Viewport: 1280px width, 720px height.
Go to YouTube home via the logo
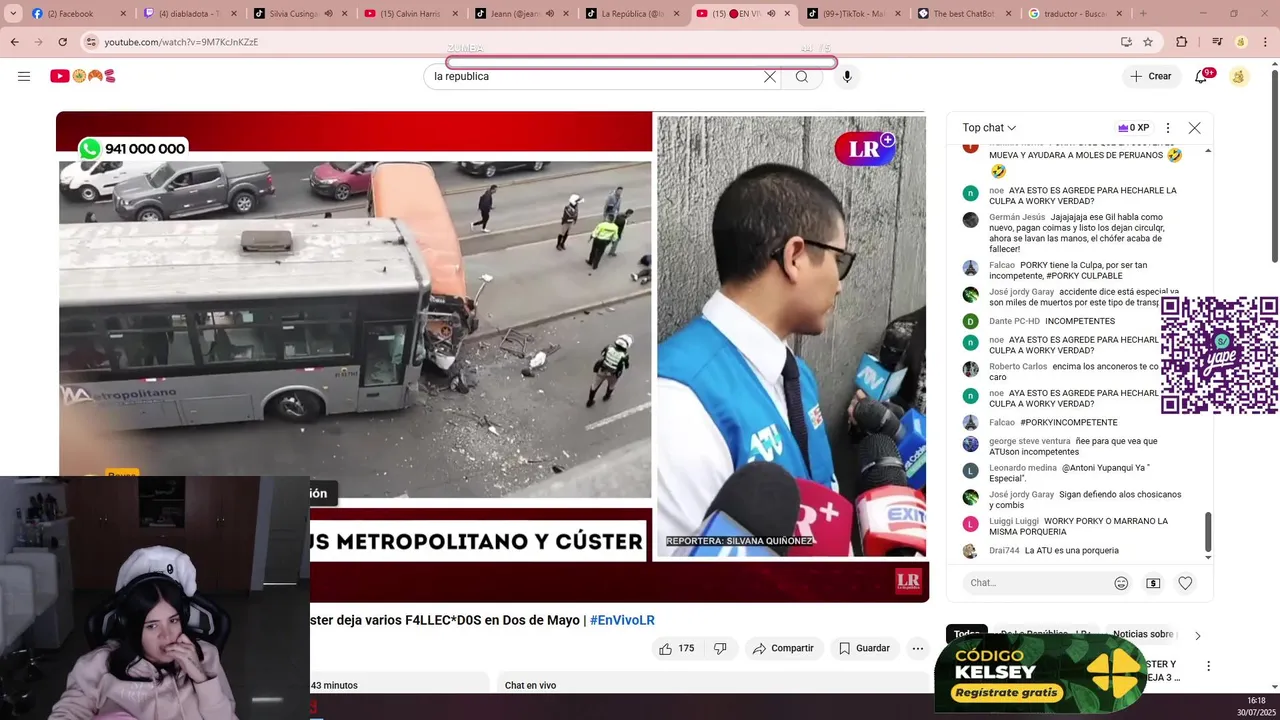83,76
